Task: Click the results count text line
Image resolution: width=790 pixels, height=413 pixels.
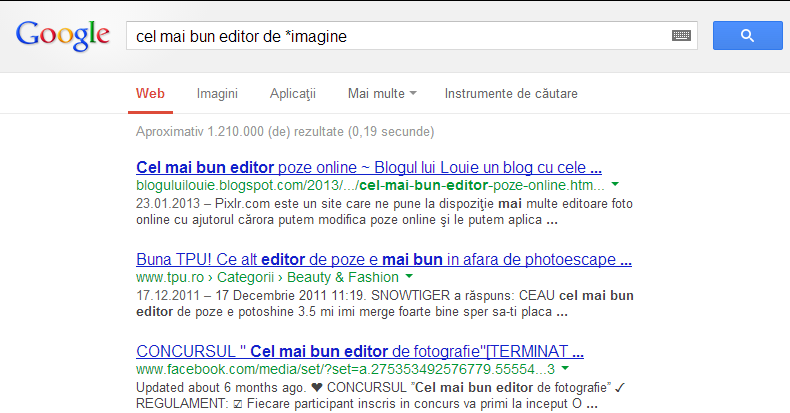Action: pyautogui.click(x=285, y=131)
